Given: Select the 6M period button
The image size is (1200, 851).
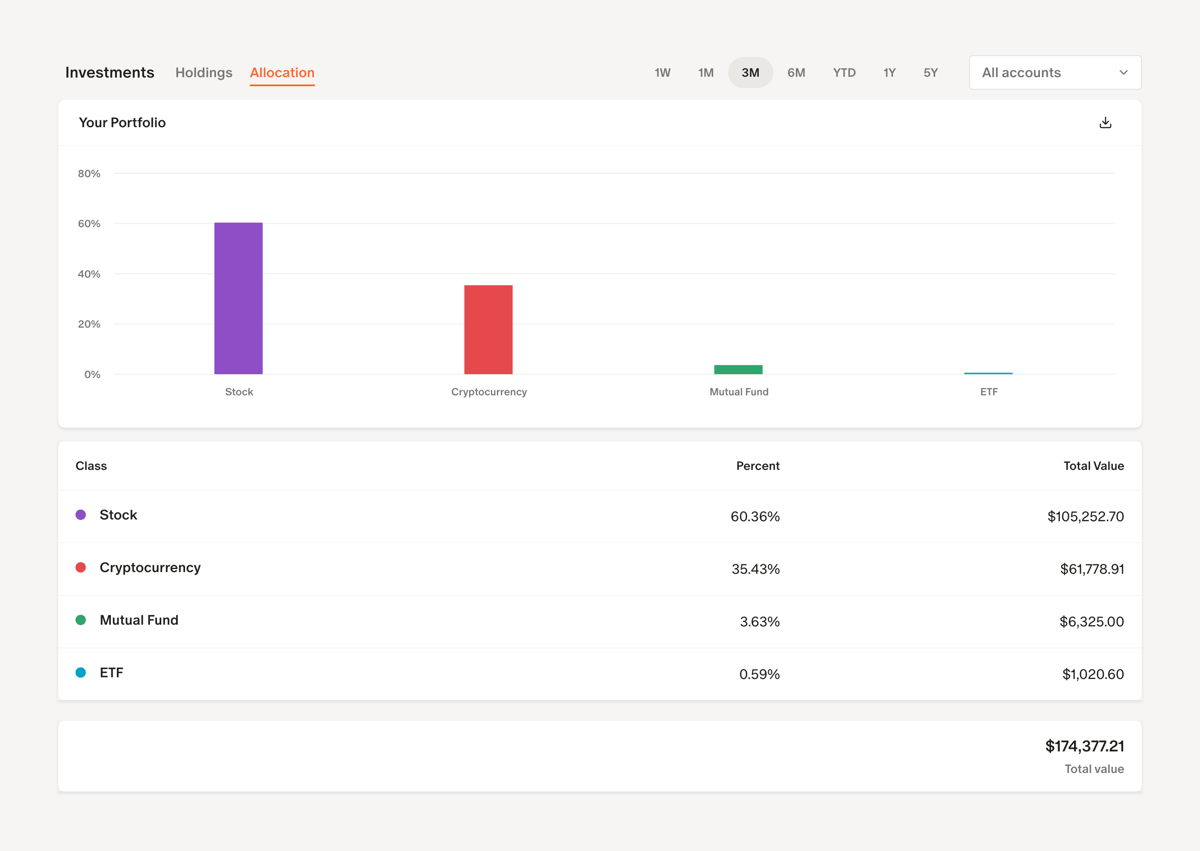Looking at the screenshot, I should [796, 72].
